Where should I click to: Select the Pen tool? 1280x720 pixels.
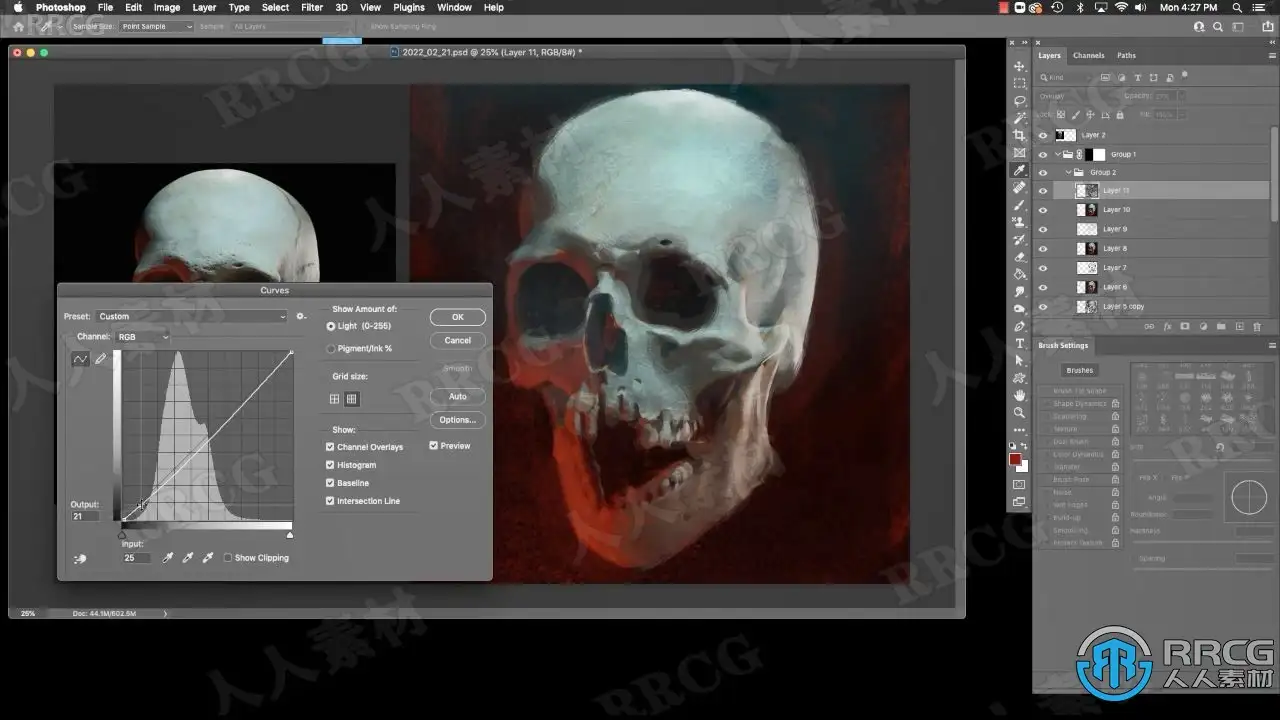(1019, 326)
